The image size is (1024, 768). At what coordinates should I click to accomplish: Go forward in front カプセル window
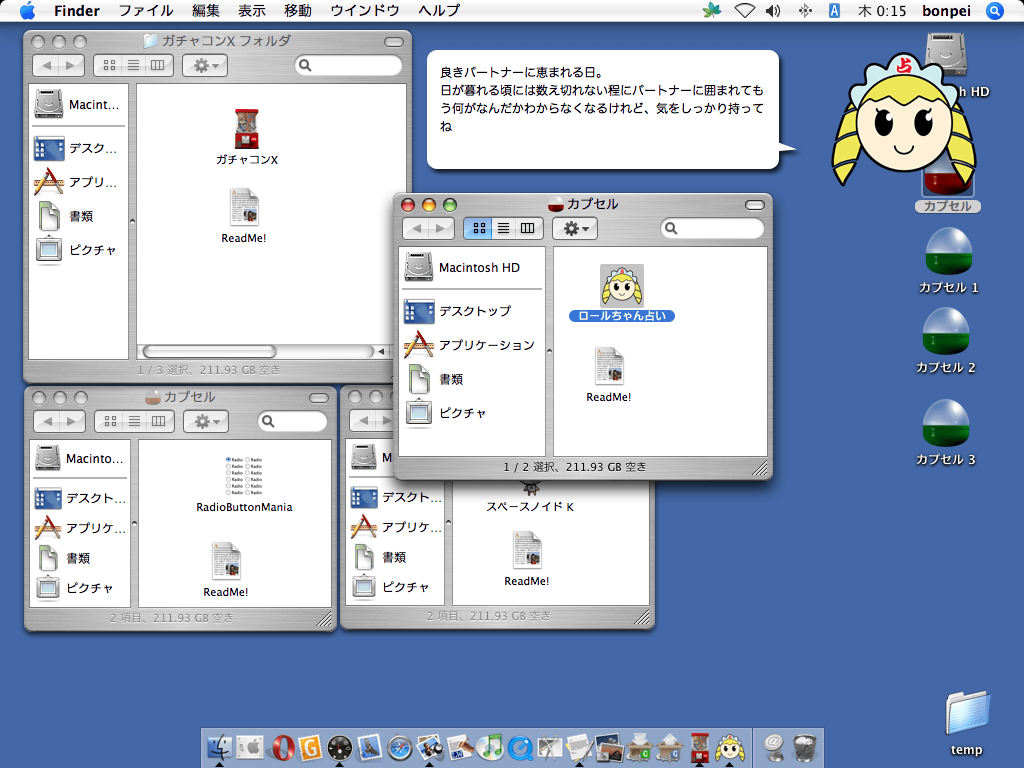coord(442,228)
